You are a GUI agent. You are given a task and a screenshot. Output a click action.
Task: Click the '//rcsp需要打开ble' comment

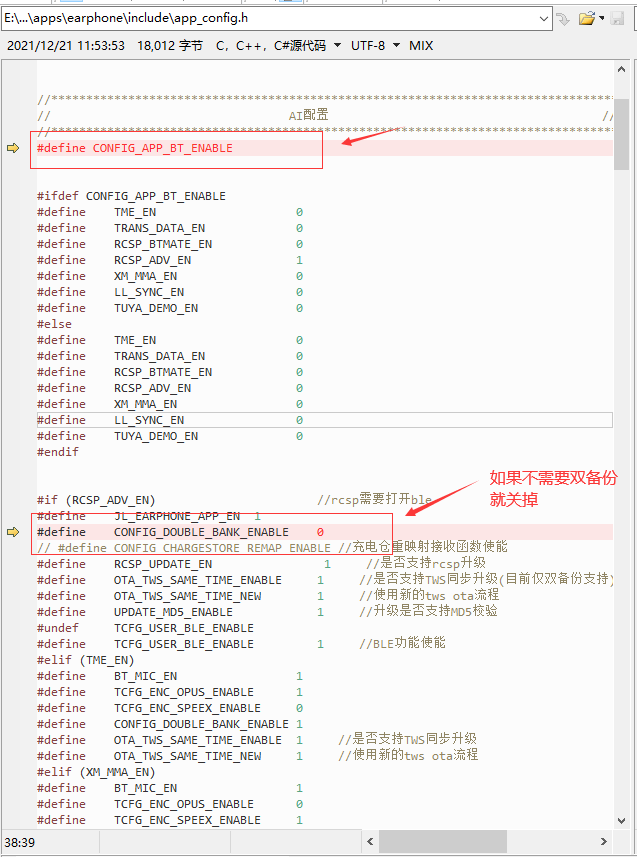point(375,499)
